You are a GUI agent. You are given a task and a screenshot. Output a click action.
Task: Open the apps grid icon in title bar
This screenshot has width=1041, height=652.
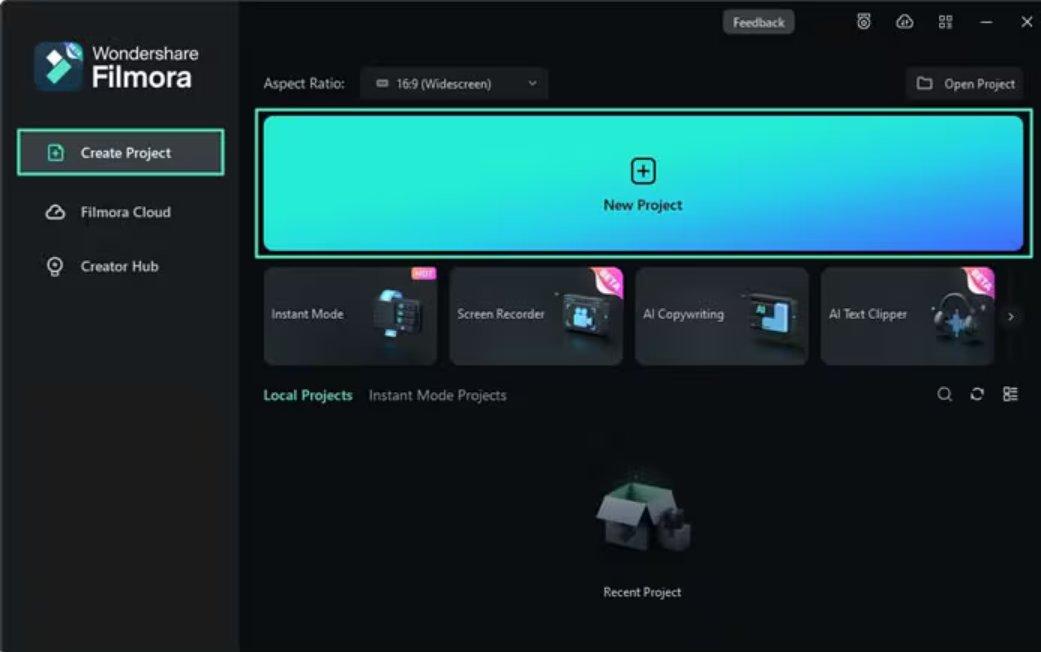click(x=945, y=22)
